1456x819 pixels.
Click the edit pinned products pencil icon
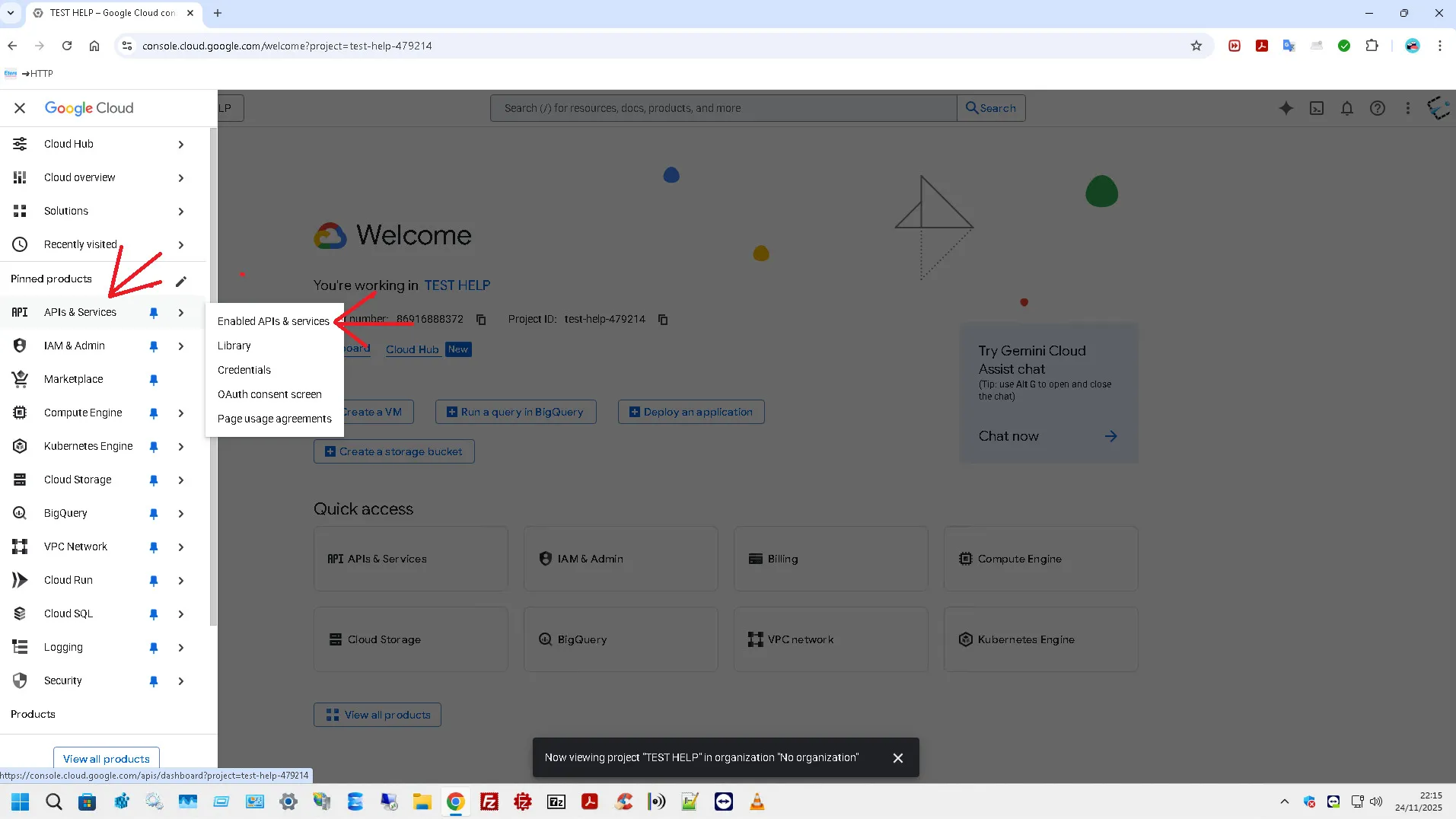coord(180,282)
